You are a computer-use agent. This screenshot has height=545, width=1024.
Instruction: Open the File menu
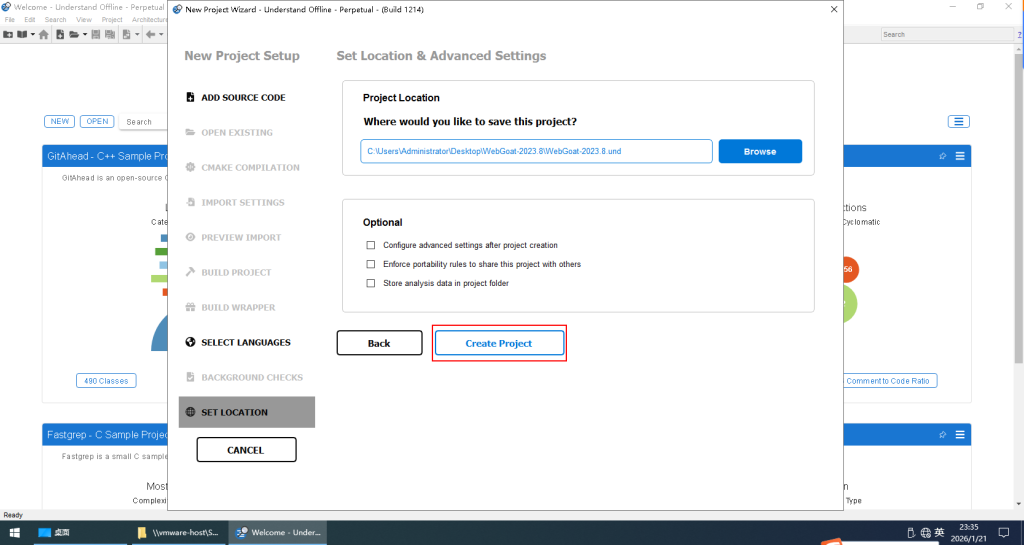10,19
